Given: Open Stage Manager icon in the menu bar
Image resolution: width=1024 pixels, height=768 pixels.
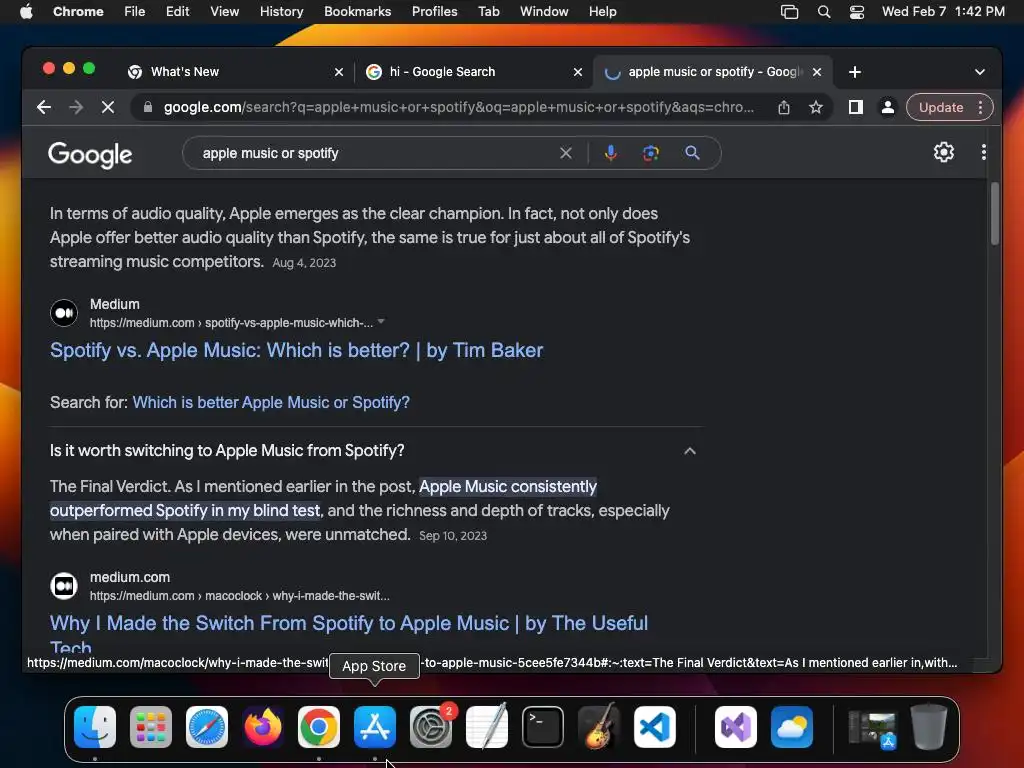Looking at the screenshot, I should coord(790,12).
